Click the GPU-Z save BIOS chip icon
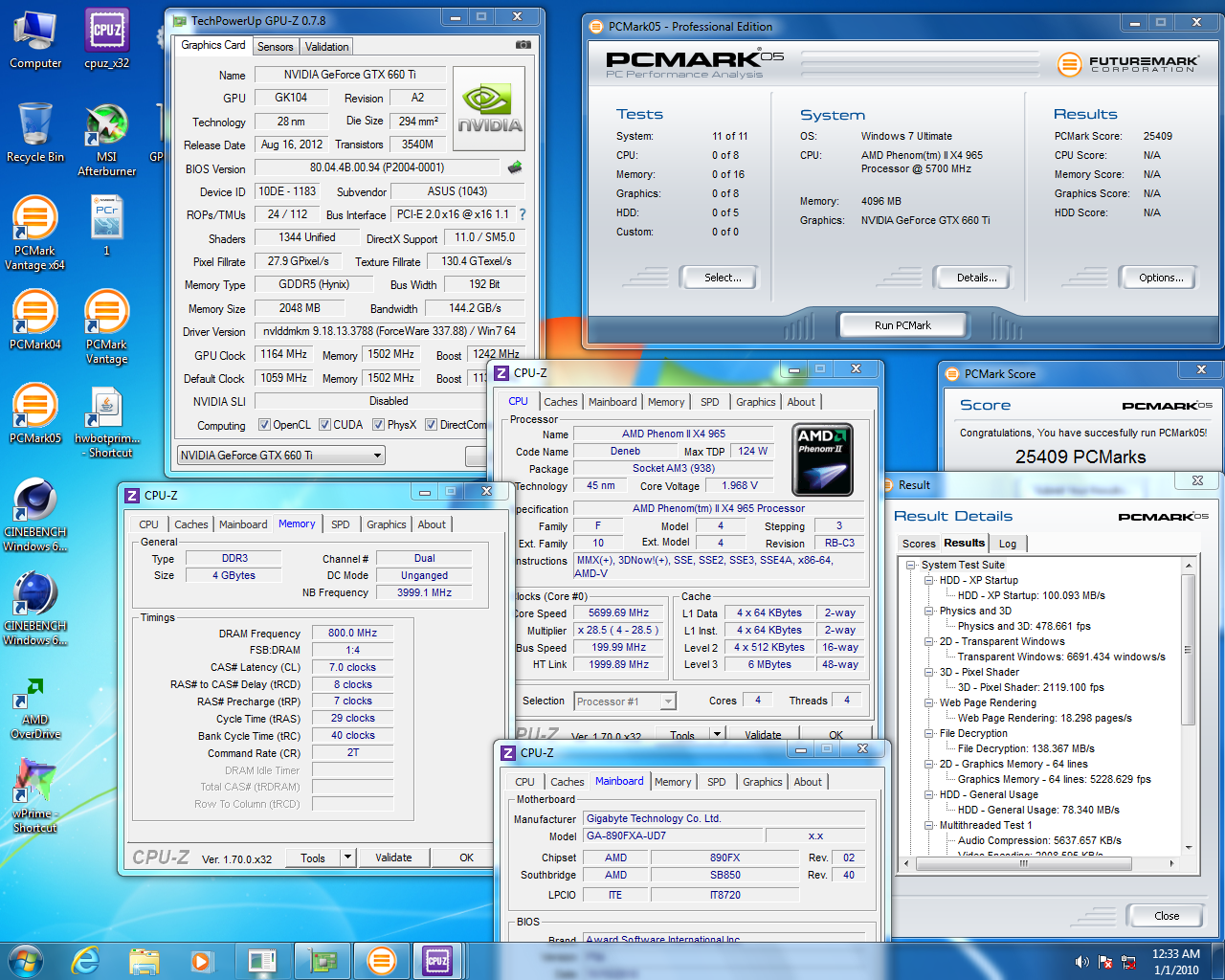This screenshot has height=980, width=1225. [x=515, y=167]
